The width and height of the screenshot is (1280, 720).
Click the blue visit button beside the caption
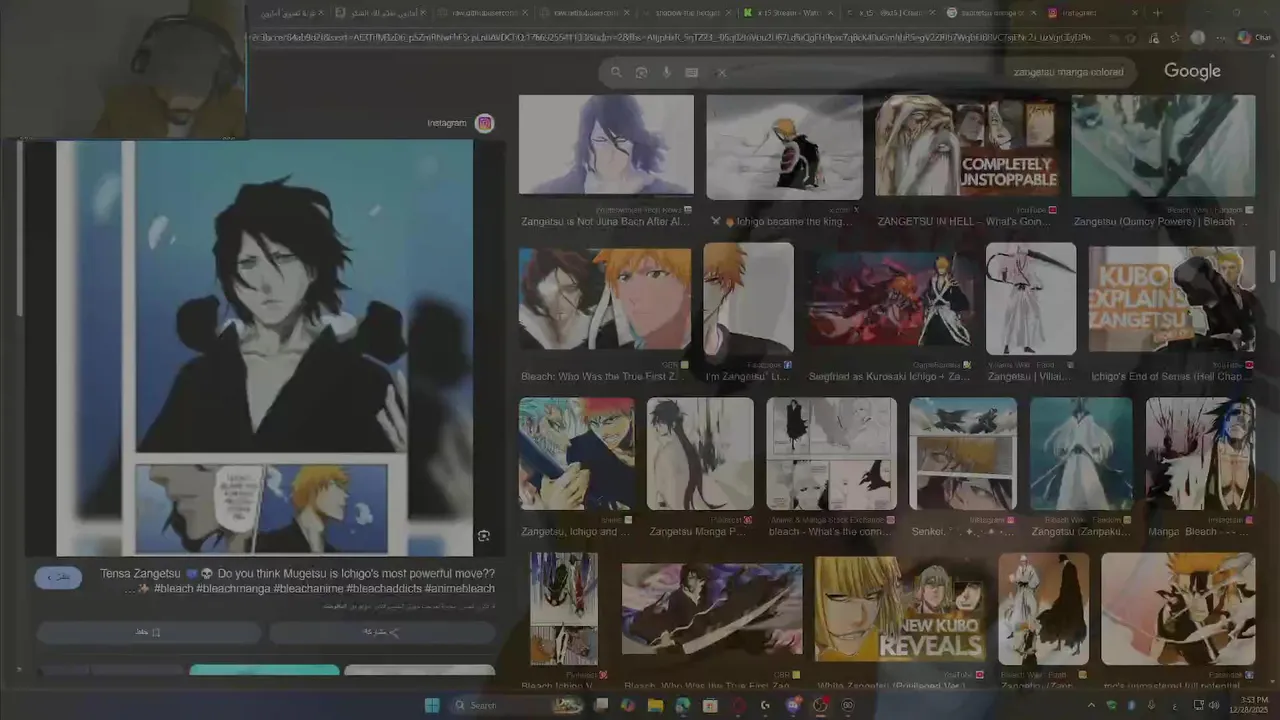click(58, 577)
